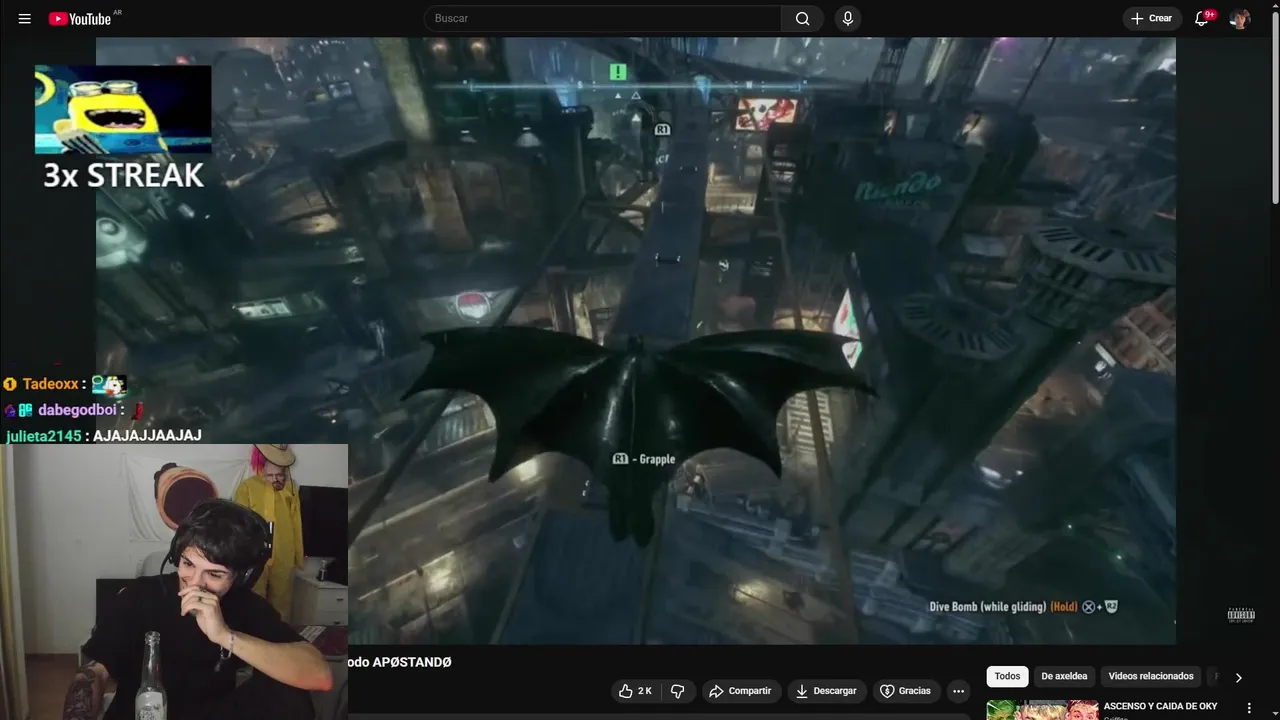This screenshot has width=1280, height=720.
Task: Like the video with thumbs up
Action: point(636,691)
